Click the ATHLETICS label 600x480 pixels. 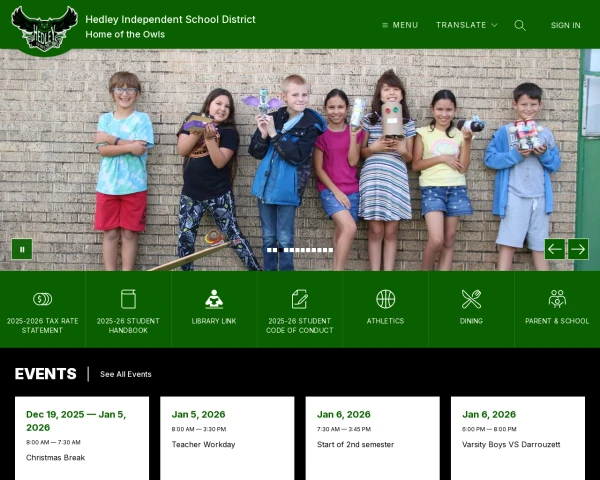(385, 321)
